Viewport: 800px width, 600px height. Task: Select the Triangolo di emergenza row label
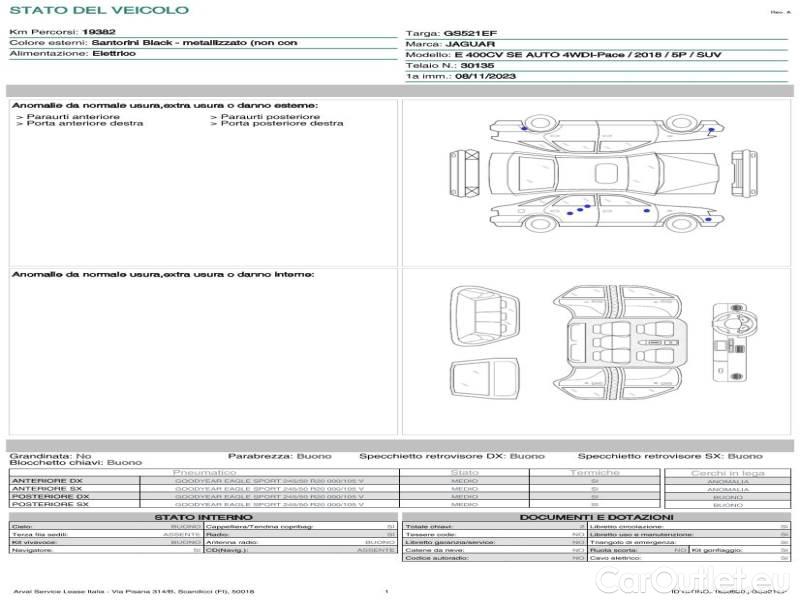[x=633, y=542]
